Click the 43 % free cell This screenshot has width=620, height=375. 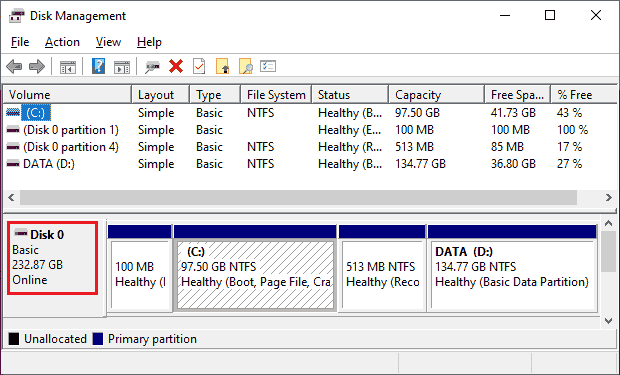[x=569, y=113]
